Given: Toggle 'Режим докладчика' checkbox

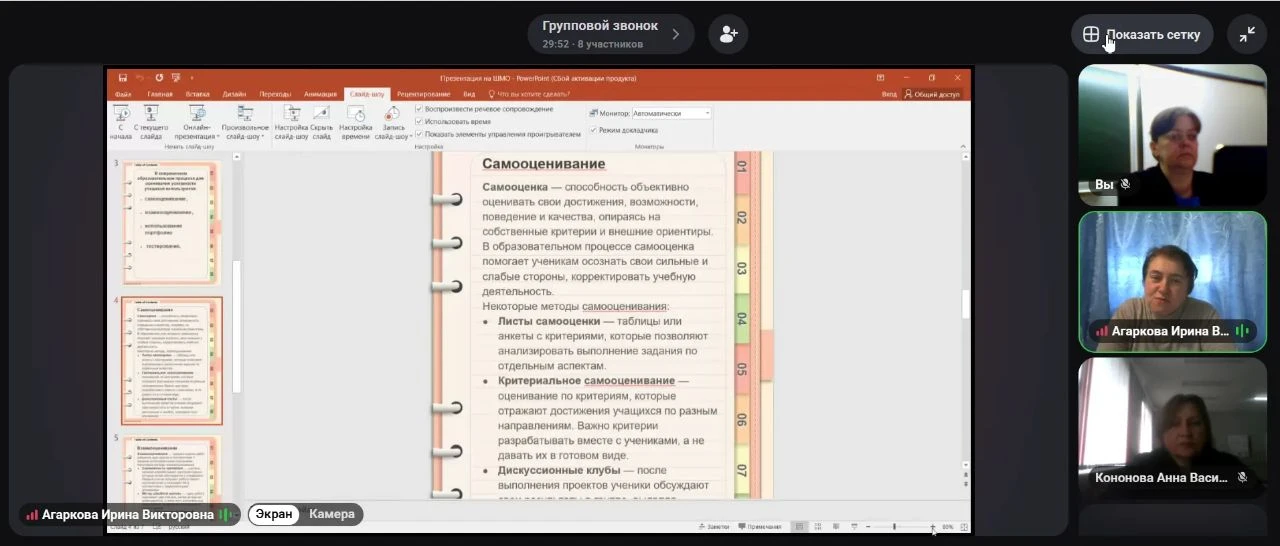Looking at the screenshot, I should click(x=593, y=130).
